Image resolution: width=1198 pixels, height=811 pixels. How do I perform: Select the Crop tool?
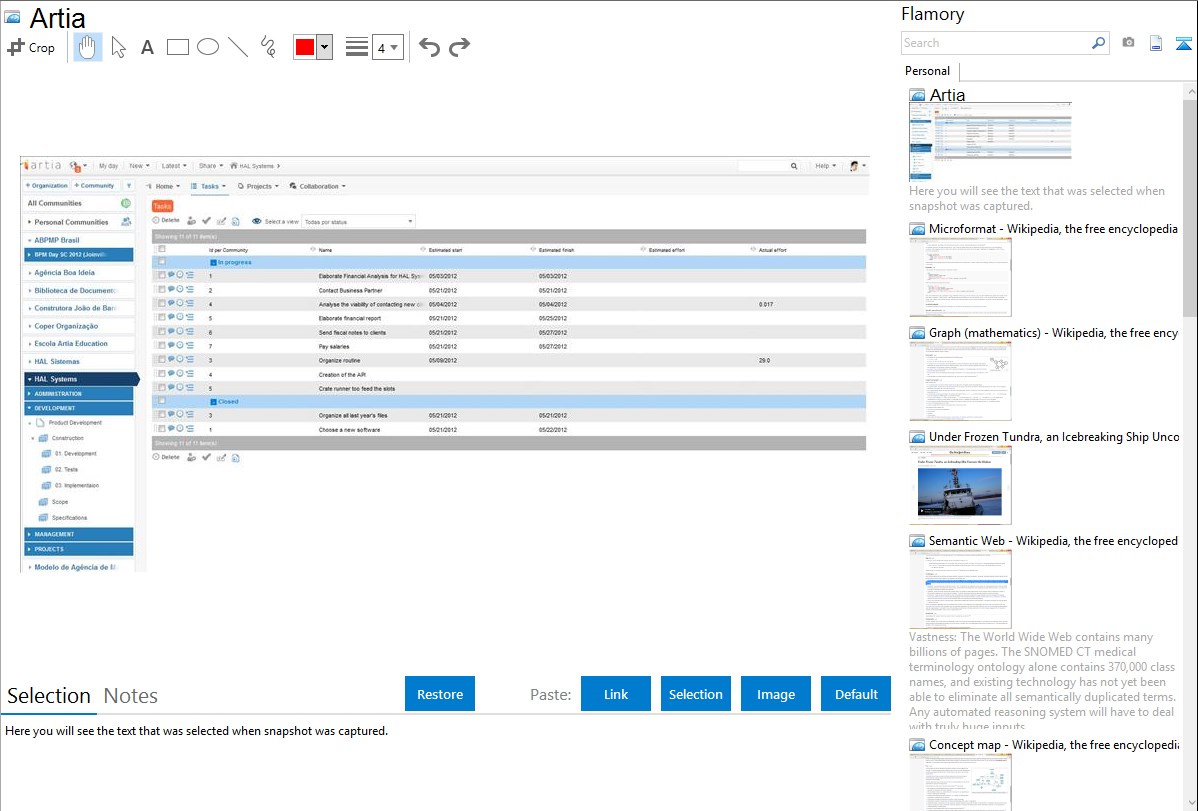click(x=31, y=47)
